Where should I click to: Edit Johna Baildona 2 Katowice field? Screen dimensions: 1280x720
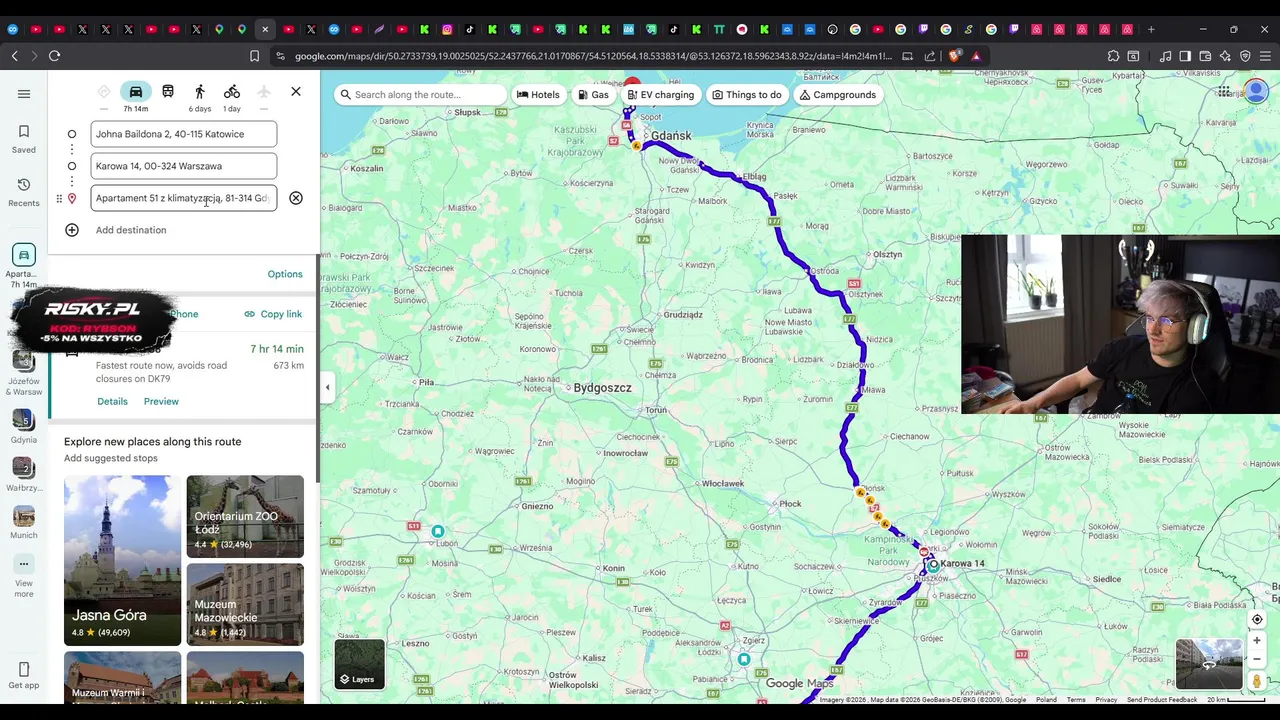pyautogui.click(x=184, y=134)
